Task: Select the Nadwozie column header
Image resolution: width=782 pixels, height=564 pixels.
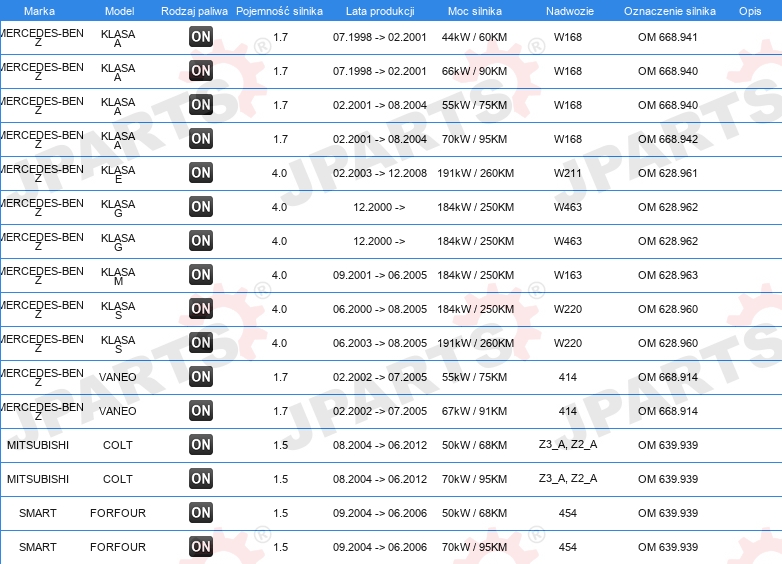Action: click(570, 11)
